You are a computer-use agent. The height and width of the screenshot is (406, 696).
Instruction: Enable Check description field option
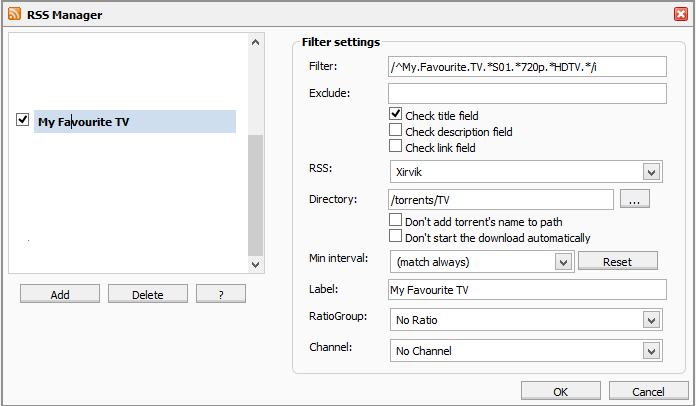[x=395, y=130]
